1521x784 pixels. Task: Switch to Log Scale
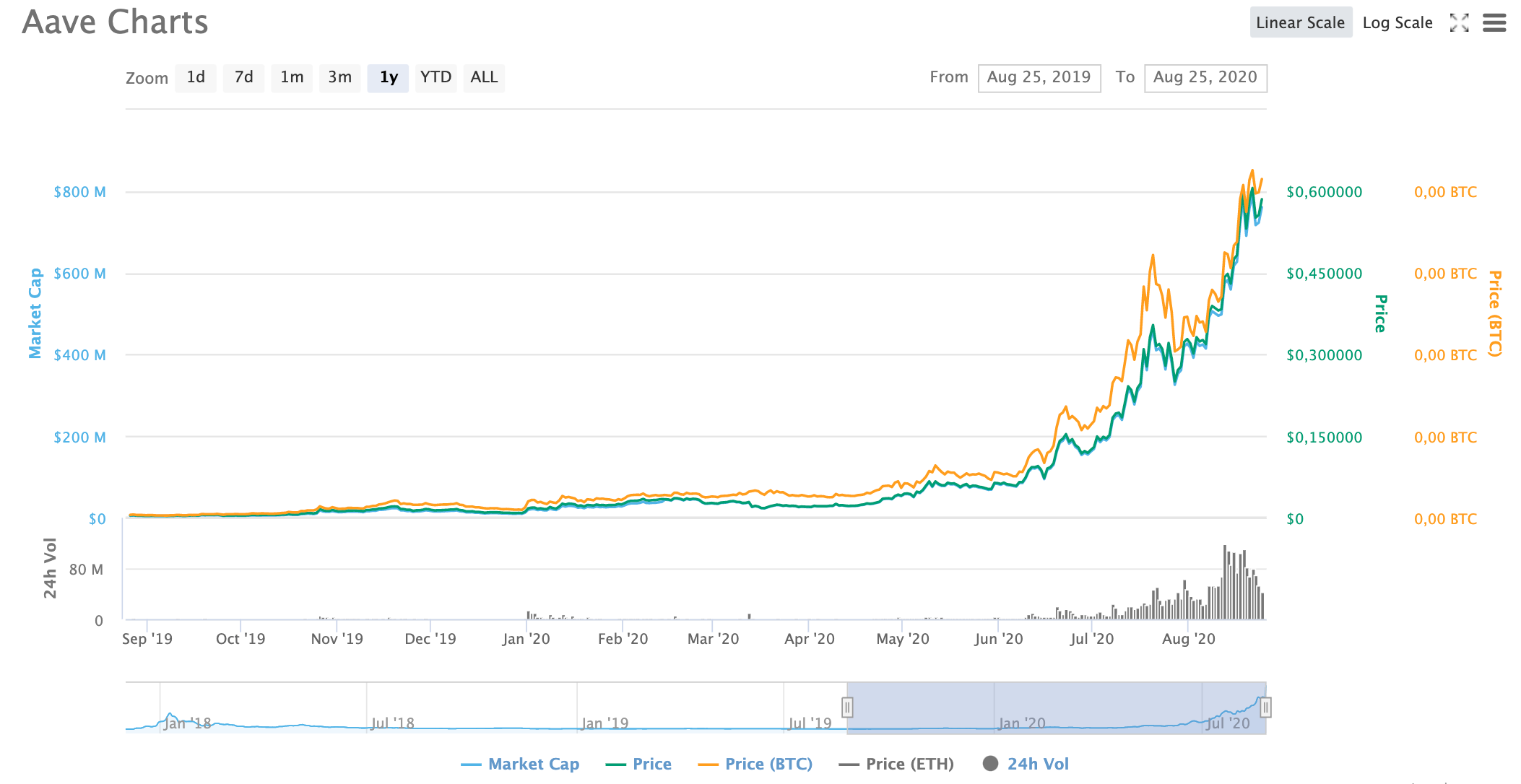(x=1397, y=23)
